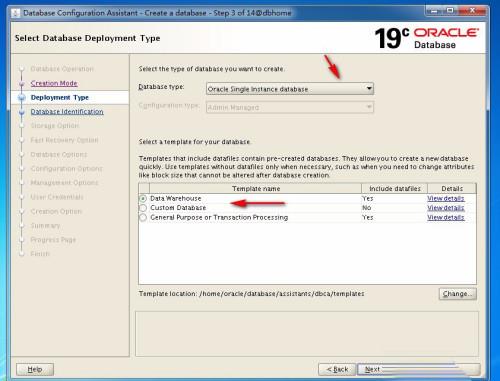
Task: View details for Custom Database template
Action: pos(446,208)
